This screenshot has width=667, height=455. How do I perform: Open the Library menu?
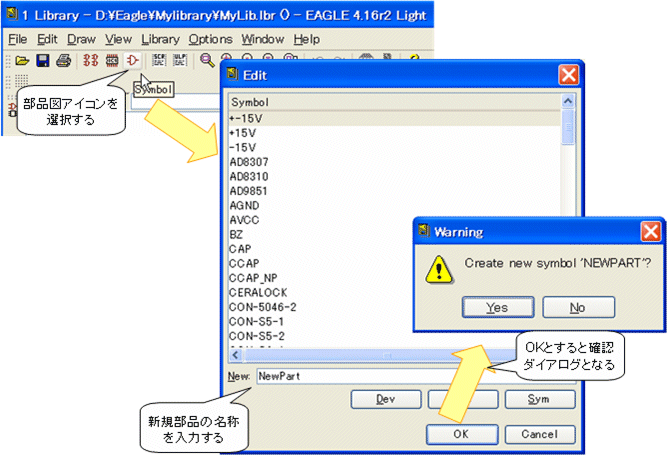pos(160,40)
